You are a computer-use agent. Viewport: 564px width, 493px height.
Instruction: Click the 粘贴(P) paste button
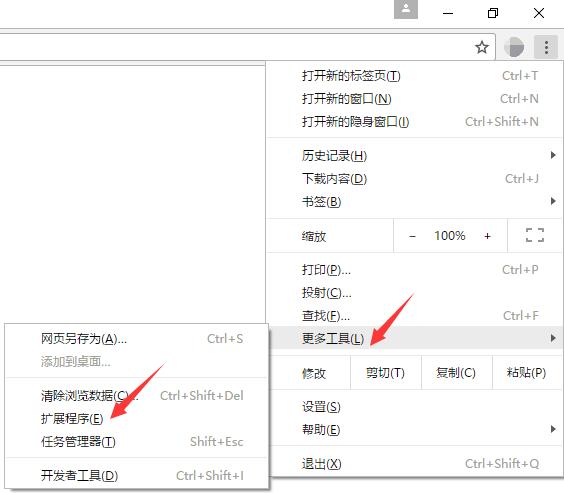527,373
